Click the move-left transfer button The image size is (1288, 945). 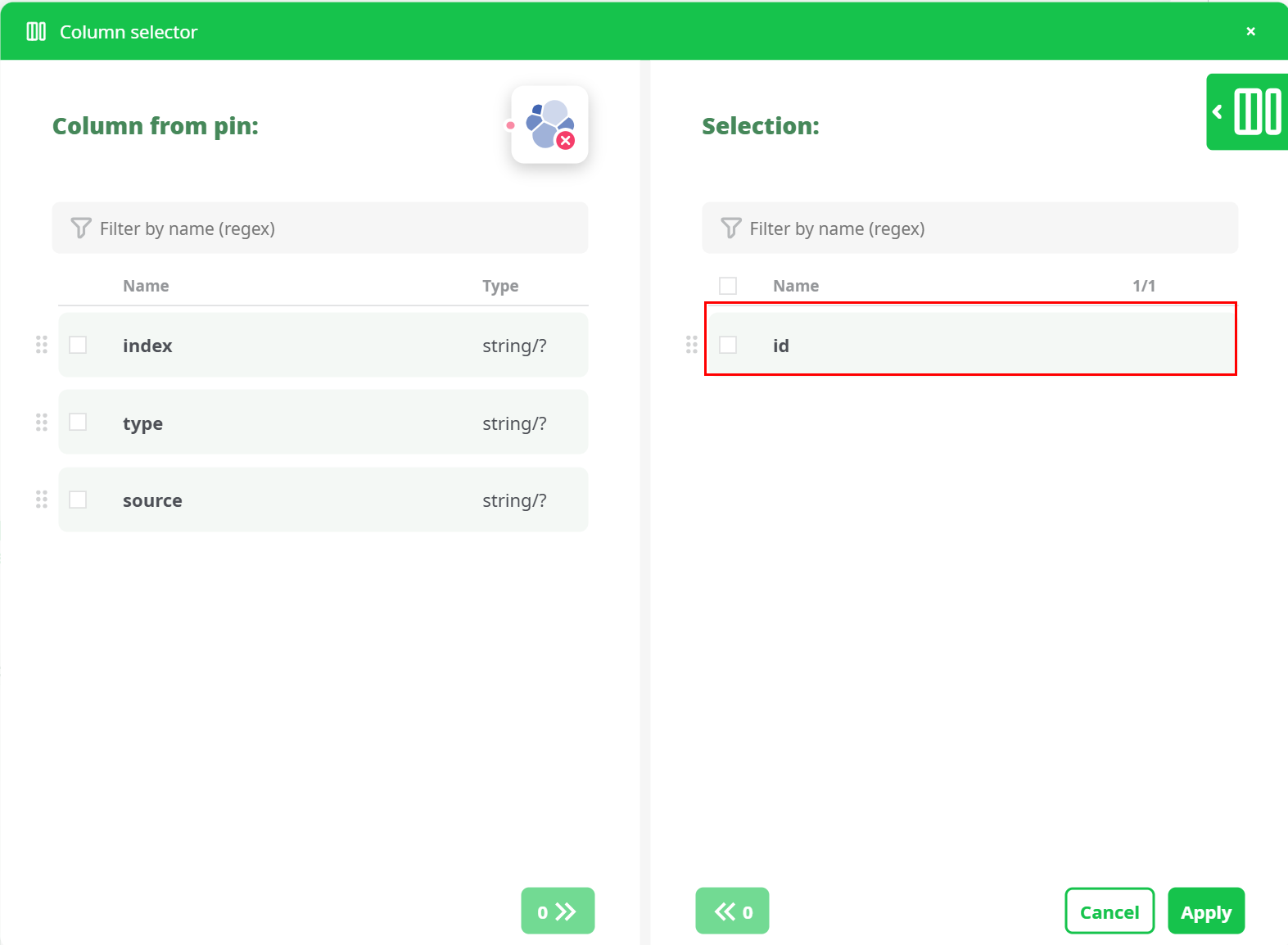(x=731, y=911)
